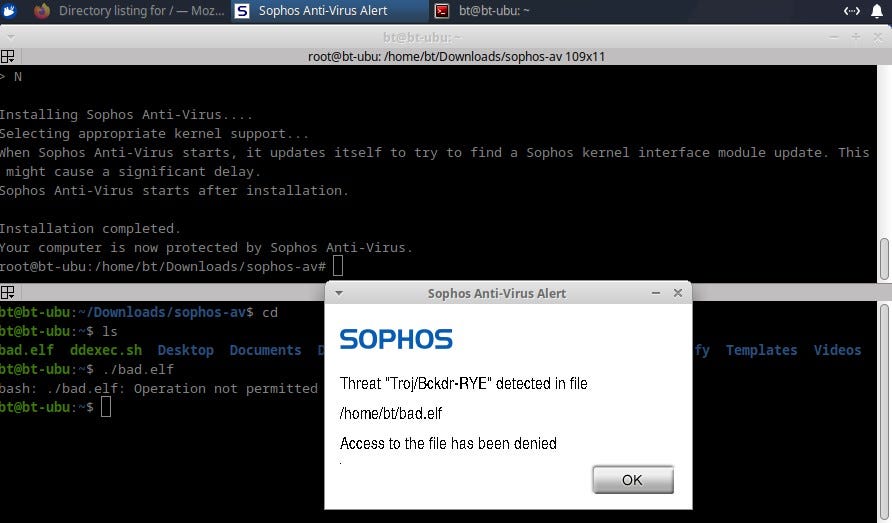Click Desktop in the ls output
This screenshot has width=892, height=523.
185,350
